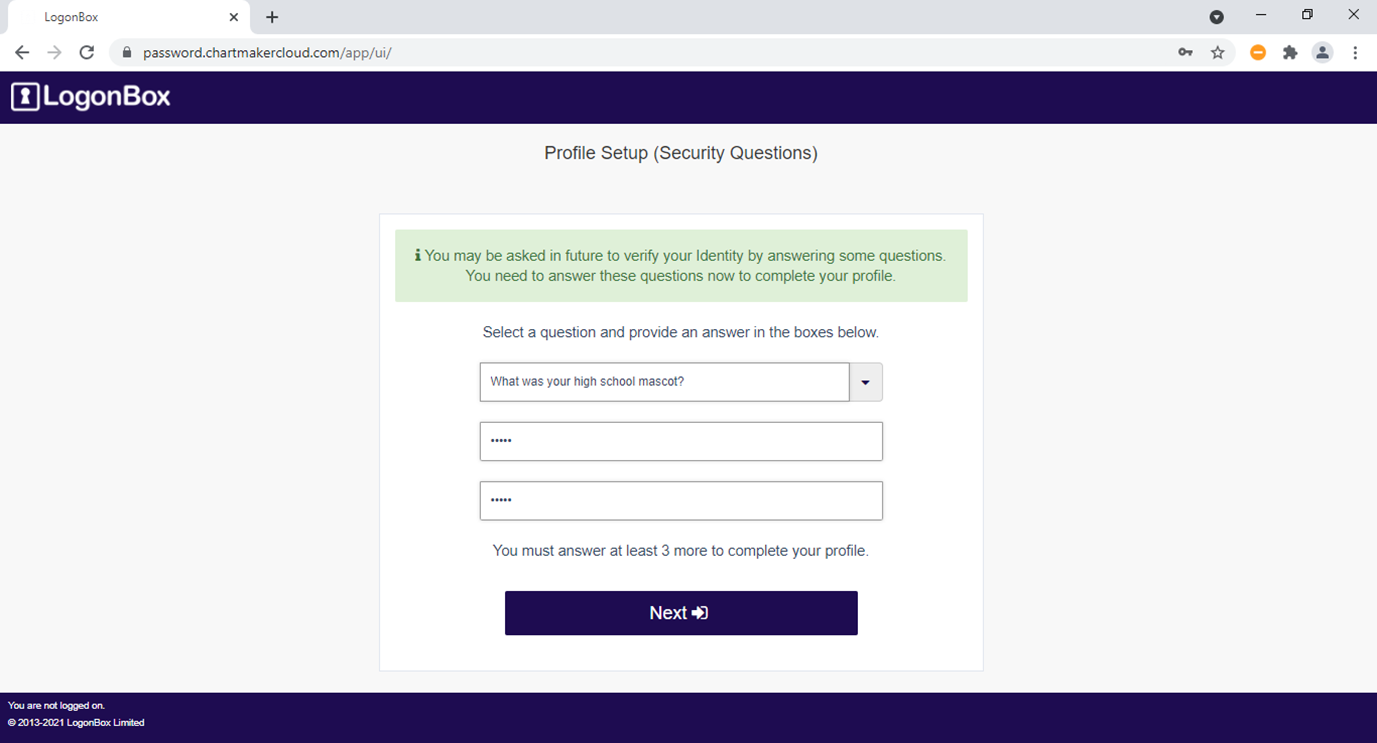Click the orange extension icon
The width and height of the screenshot is (1377, 743).
point(1258,53)
